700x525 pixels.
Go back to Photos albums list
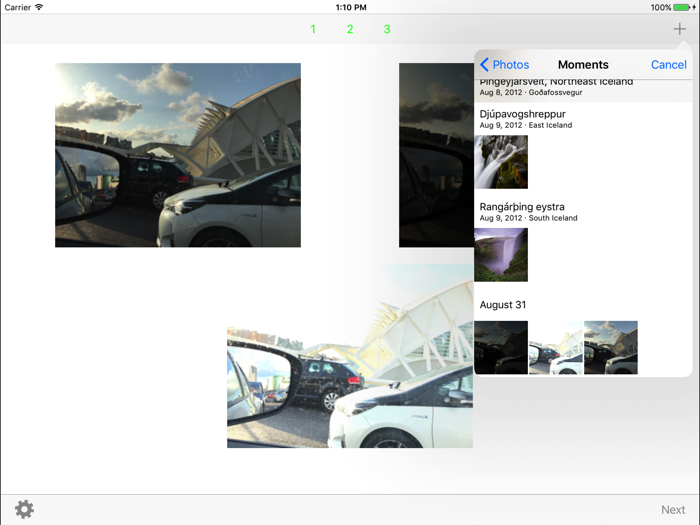[505, 65]
